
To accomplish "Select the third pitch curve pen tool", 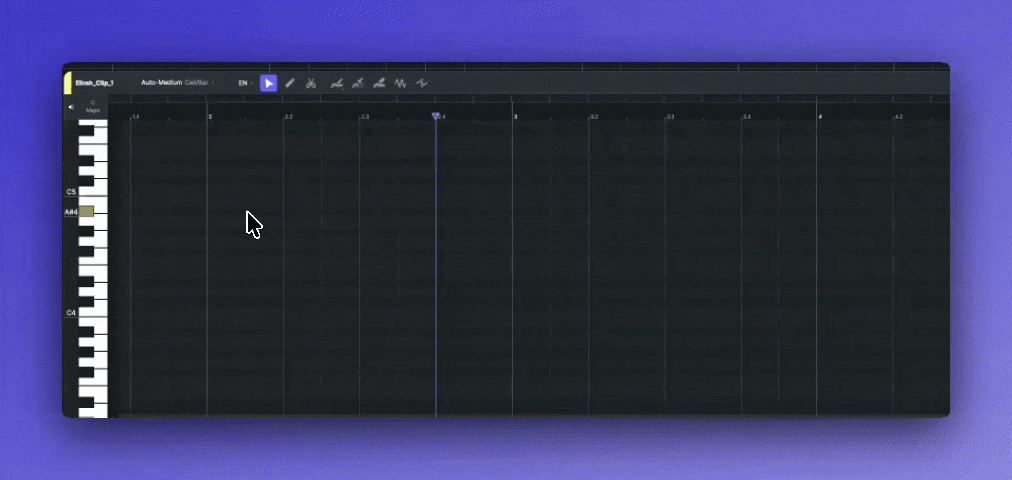I will (380, 83).
